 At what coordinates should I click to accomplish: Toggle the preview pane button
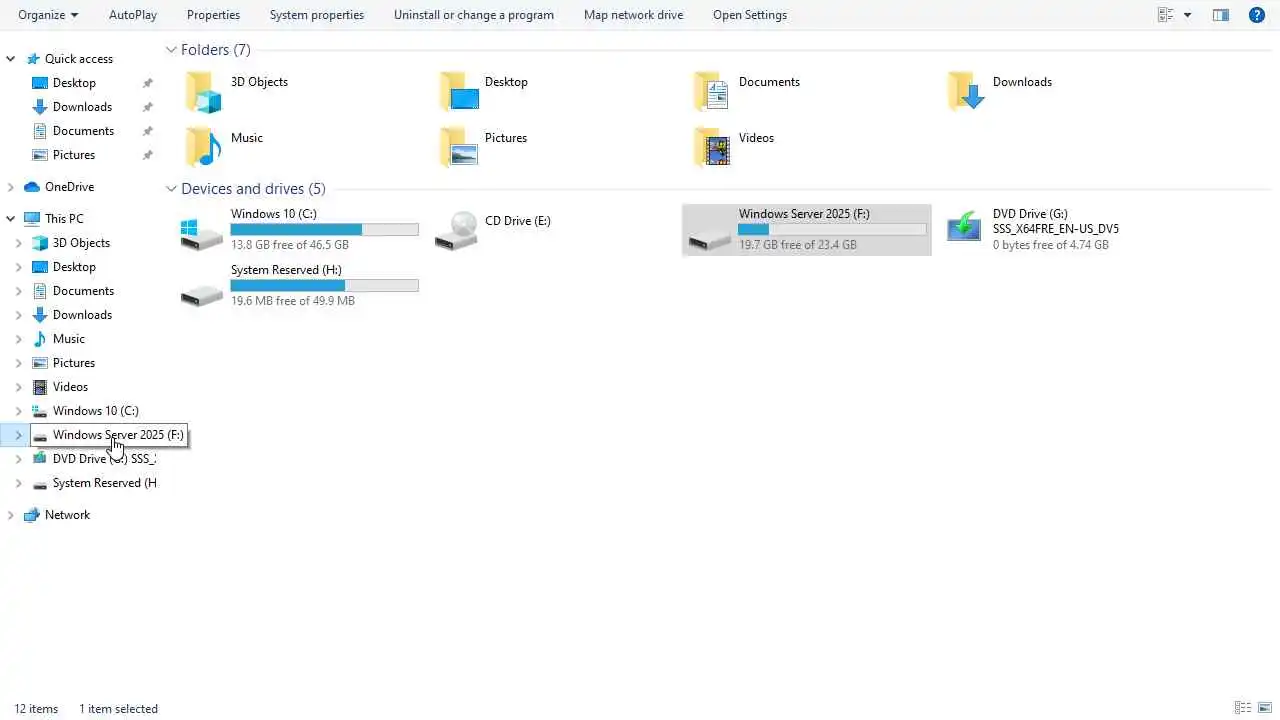1221,15
